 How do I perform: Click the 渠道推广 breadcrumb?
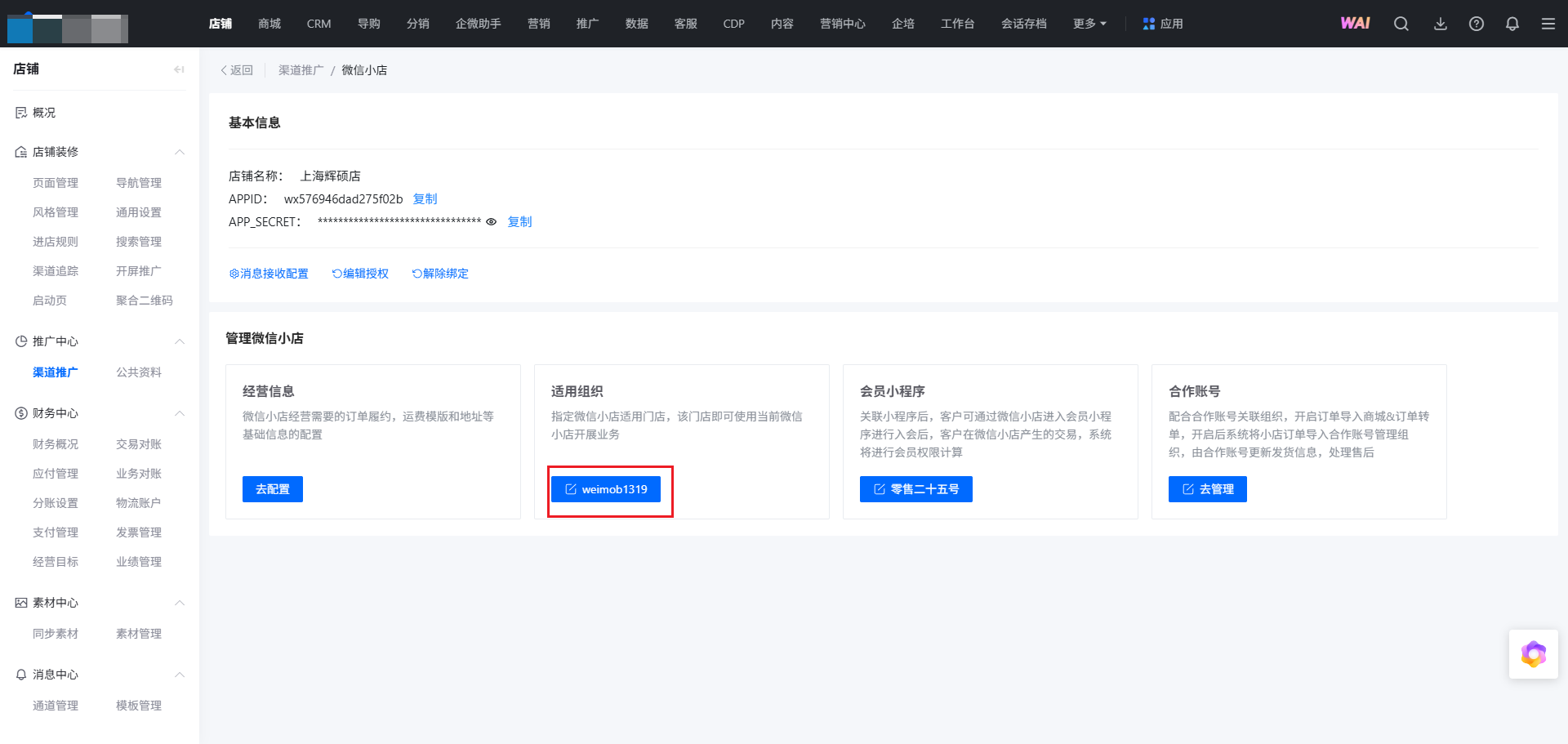[301, 70]
